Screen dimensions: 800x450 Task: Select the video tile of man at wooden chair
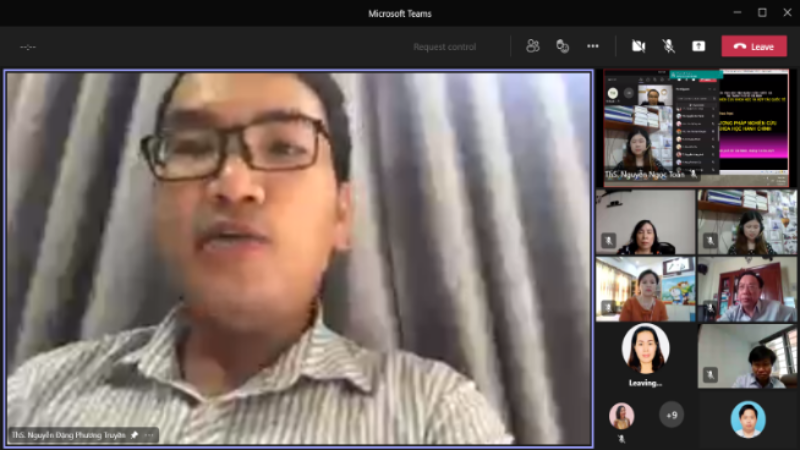pos(747,289)
